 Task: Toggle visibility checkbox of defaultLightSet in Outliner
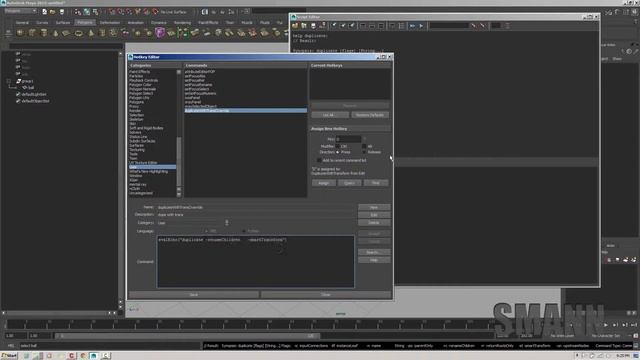pyautogui.click(x=18, y=94)
